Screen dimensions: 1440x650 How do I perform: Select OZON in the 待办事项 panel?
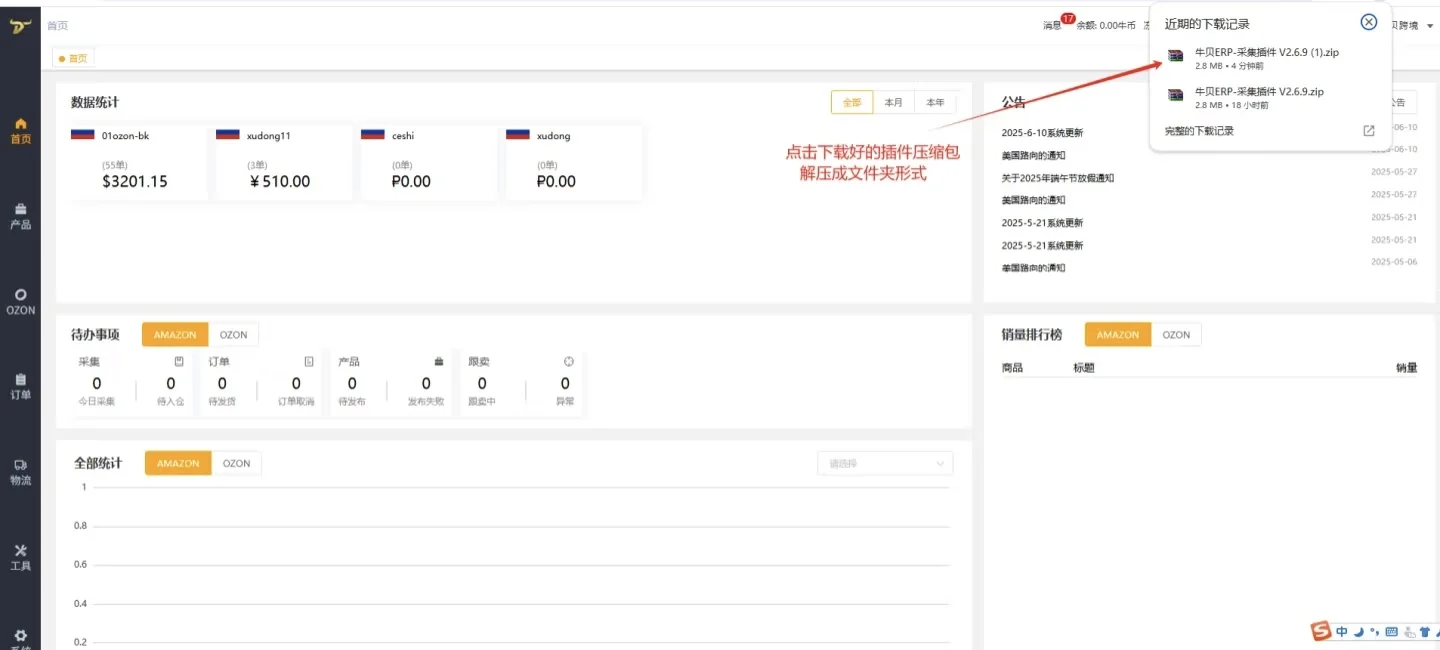tap(234, 335)
